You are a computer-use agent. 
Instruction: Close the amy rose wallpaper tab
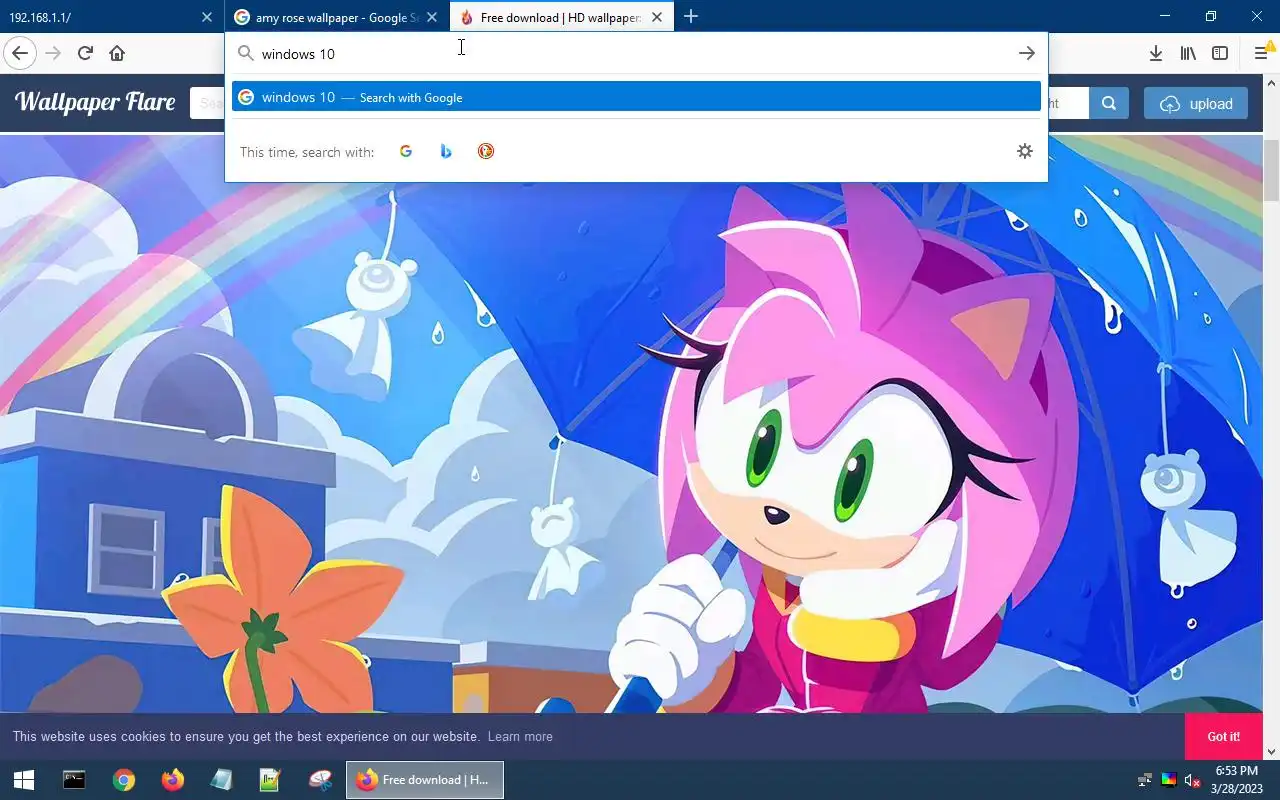432,17
